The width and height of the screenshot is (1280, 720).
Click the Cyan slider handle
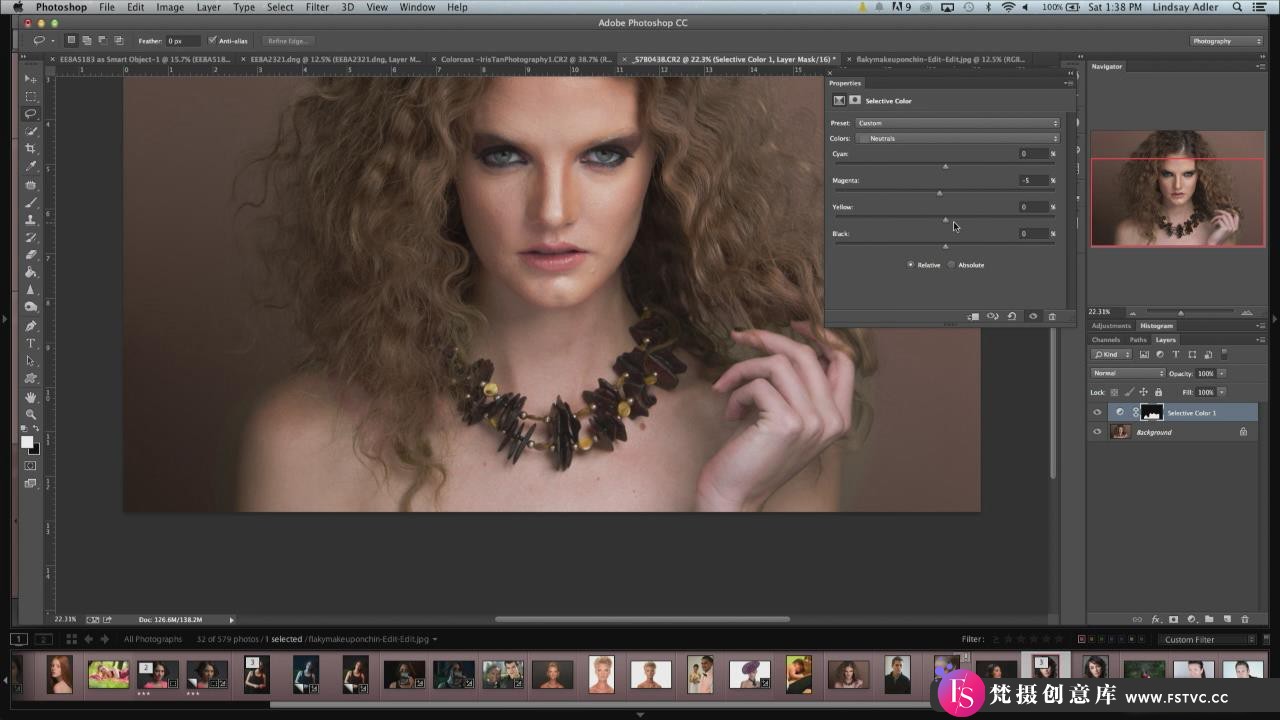tap(945, 166)
